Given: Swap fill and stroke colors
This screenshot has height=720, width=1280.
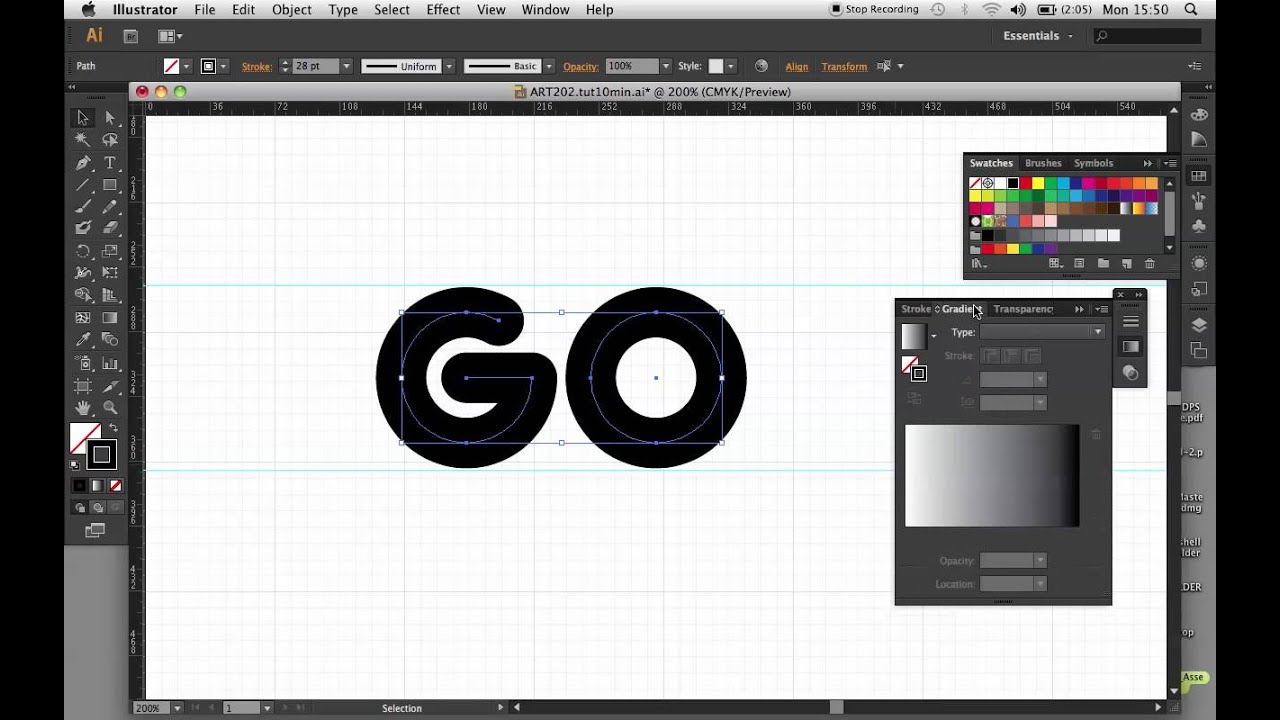Looking at the screenshot, I should coord(113,428).
